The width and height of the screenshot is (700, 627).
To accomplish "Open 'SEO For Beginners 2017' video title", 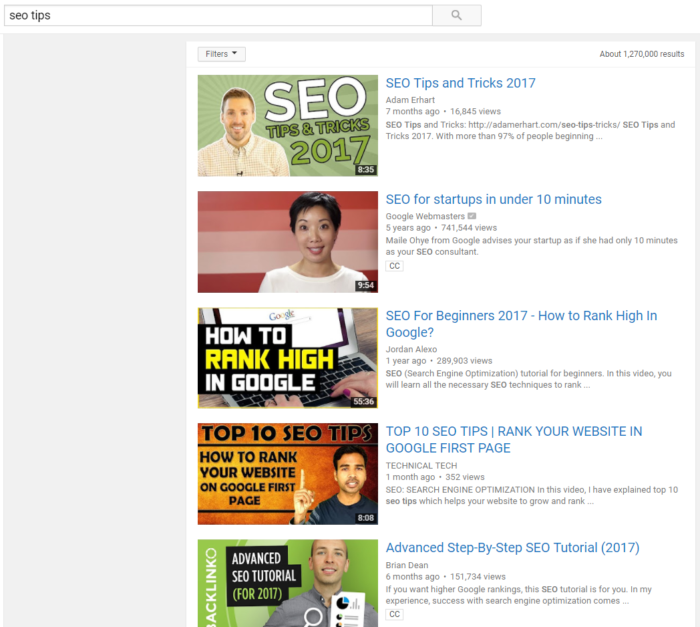I will 521,324.
